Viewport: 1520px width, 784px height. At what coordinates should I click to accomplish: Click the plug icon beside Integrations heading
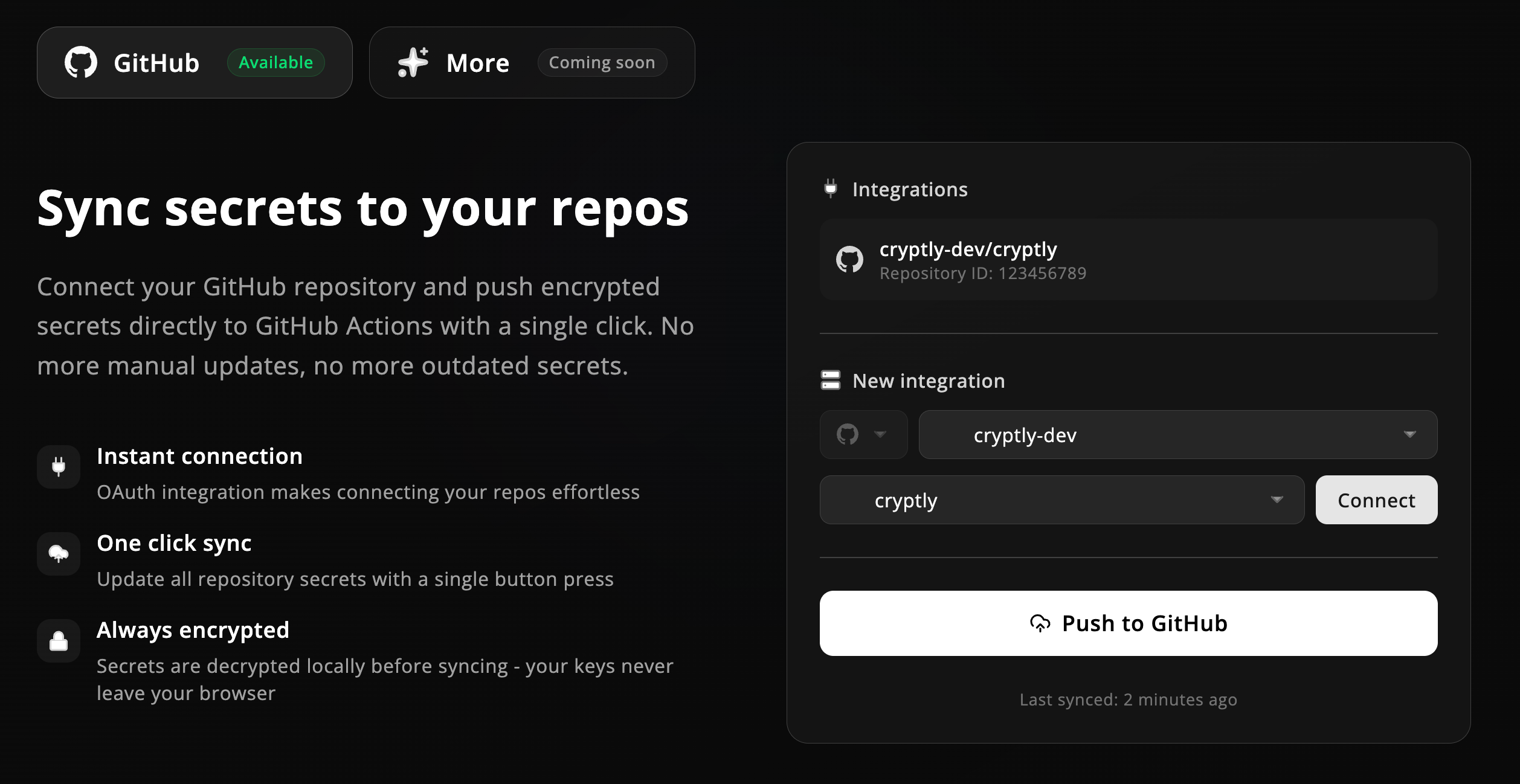tap(831, 188)
